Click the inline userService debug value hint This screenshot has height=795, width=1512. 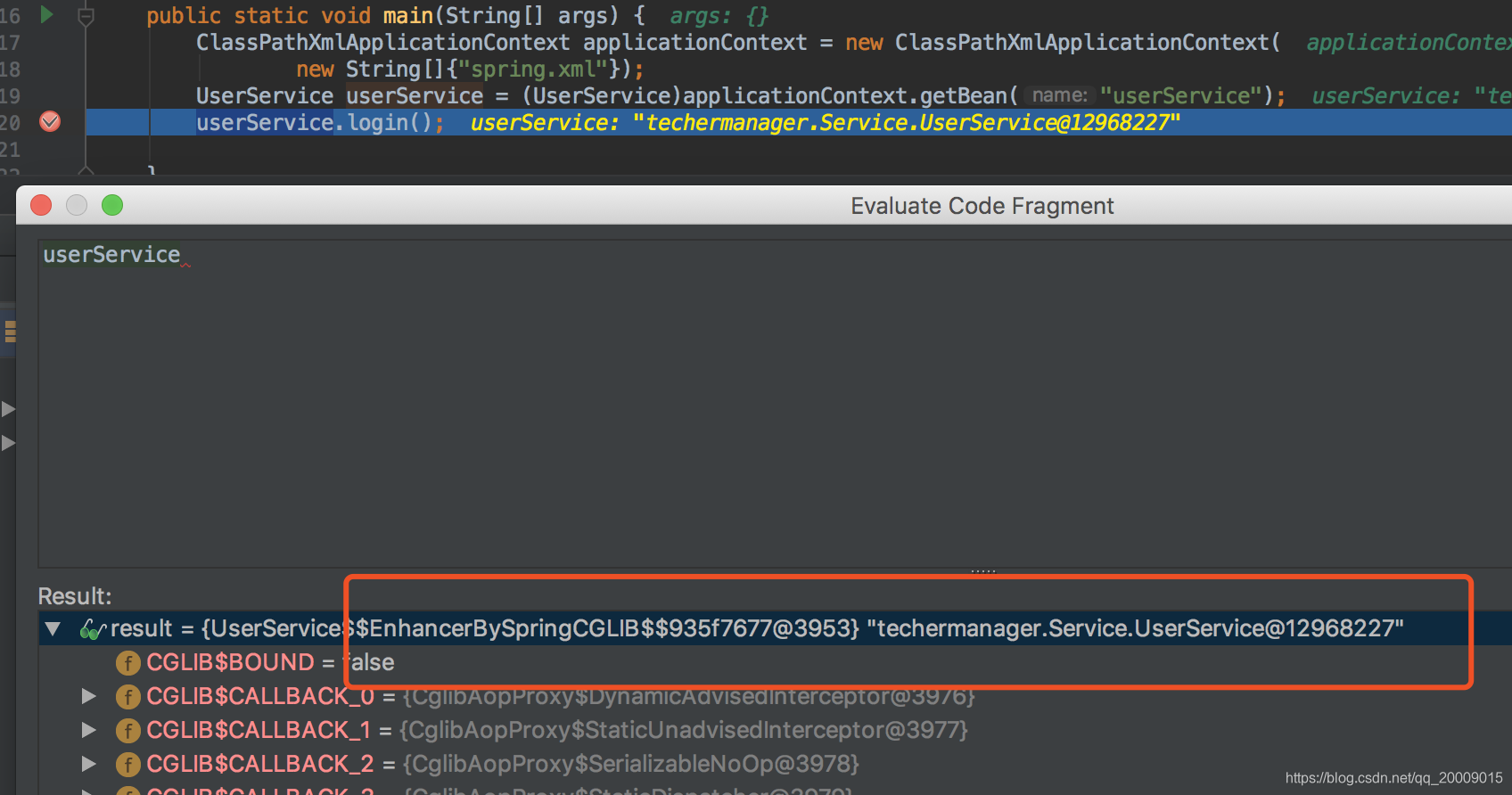(826, 123)
